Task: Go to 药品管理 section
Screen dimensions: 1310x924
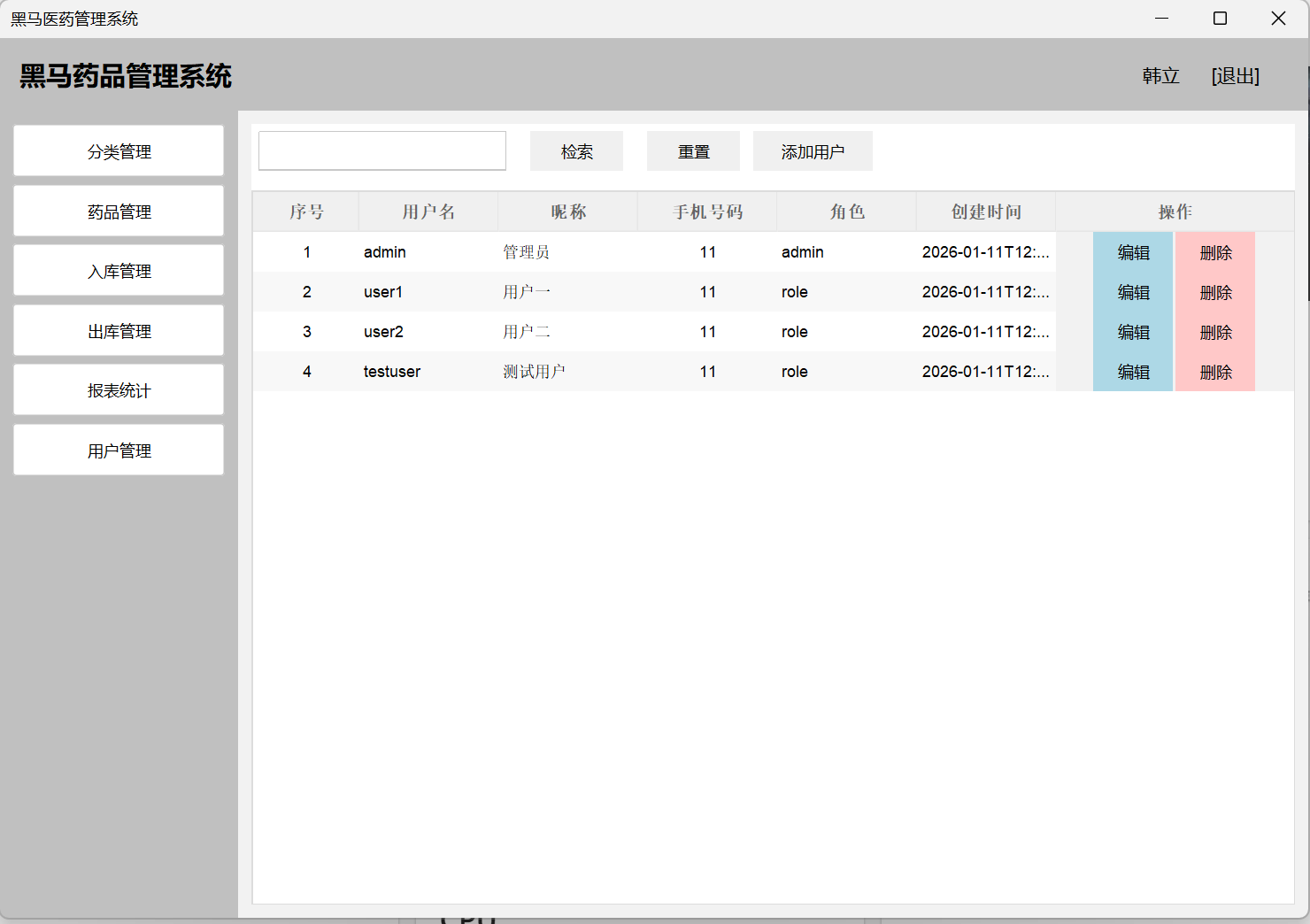Action: click(x=119, y=212)
